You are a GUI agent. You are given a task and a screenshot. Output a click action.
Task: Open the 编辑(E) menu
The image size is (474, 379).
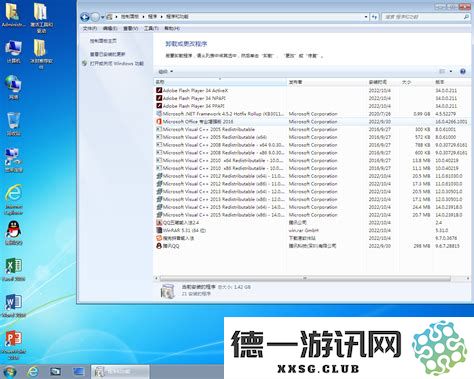tap(110, 29)
